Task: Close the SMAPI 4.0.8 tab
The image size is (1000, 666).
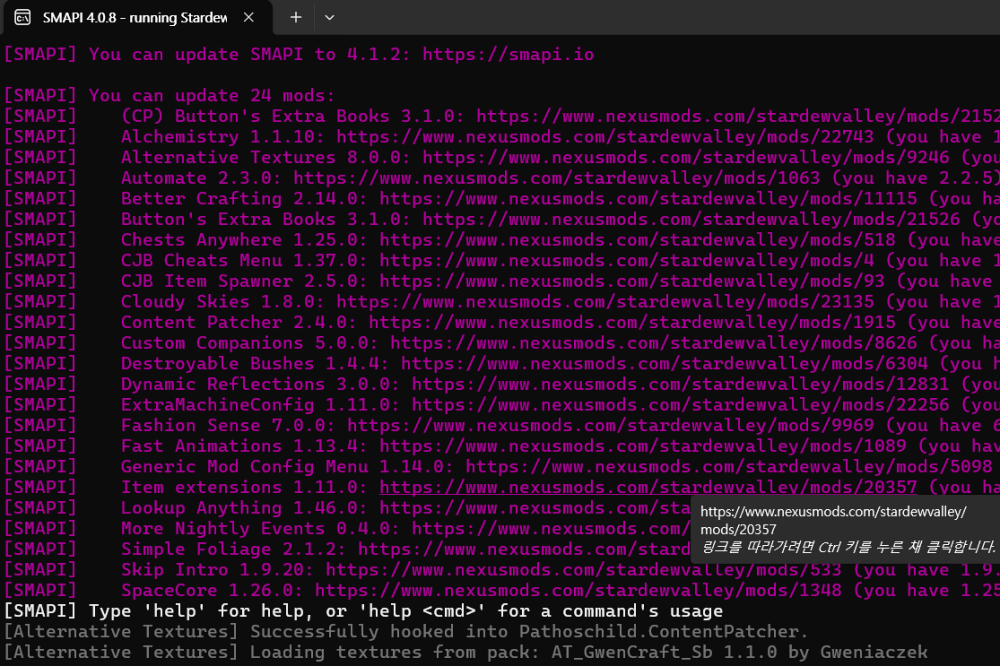Action: (249, 17)
